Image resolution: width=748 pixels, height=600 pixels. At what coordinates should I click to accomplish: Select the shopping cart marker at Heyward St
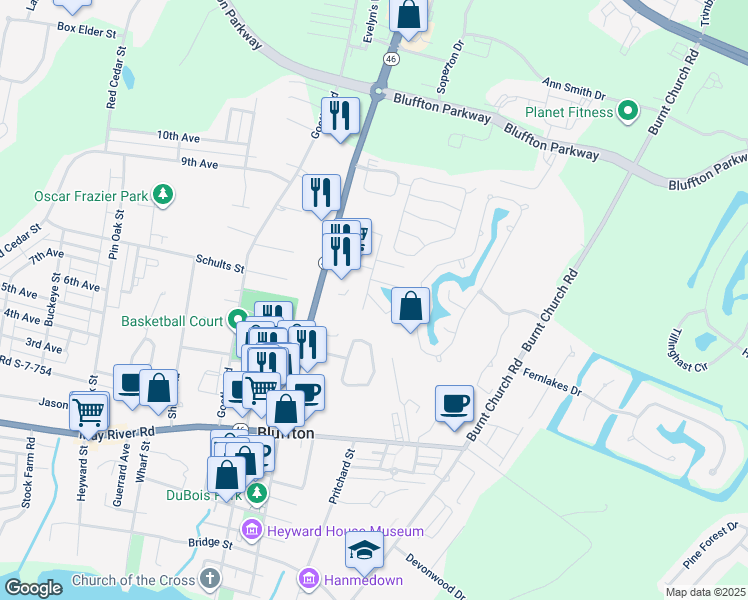click(x=88, y=416)
